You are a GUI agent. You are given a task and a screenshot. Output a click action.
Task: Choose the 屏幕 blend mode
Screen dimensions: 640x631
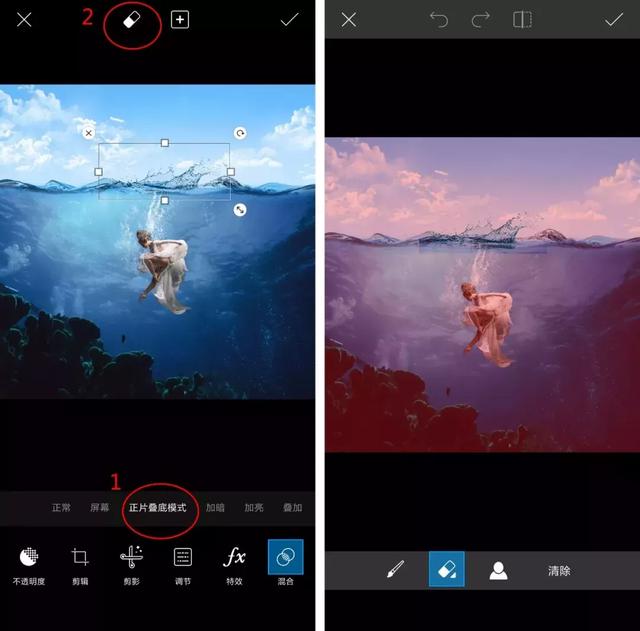(100, 508)
